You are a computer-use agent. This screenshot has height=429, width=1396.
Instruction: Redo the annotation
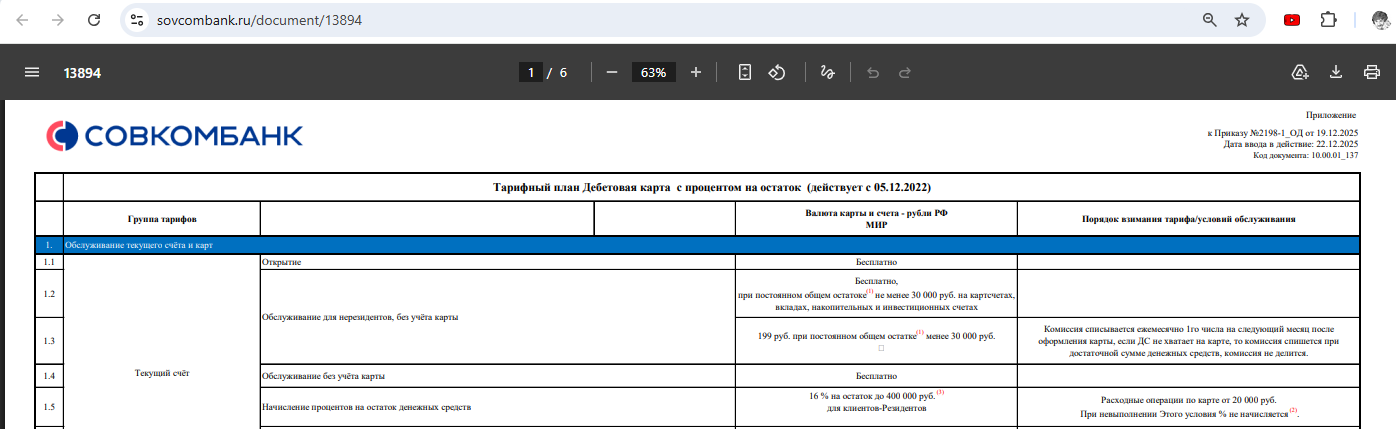click(x=905, y=73)
